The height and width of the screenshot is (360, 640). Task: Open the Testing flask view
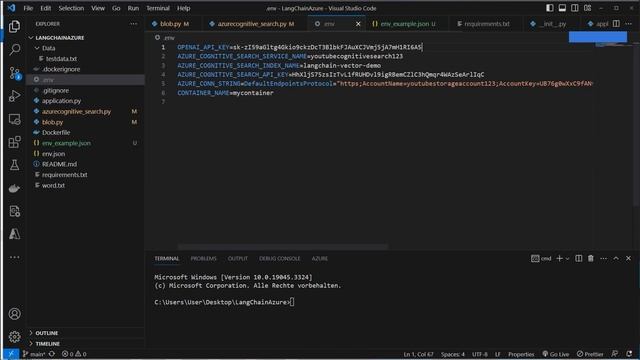tap(14, 165)
